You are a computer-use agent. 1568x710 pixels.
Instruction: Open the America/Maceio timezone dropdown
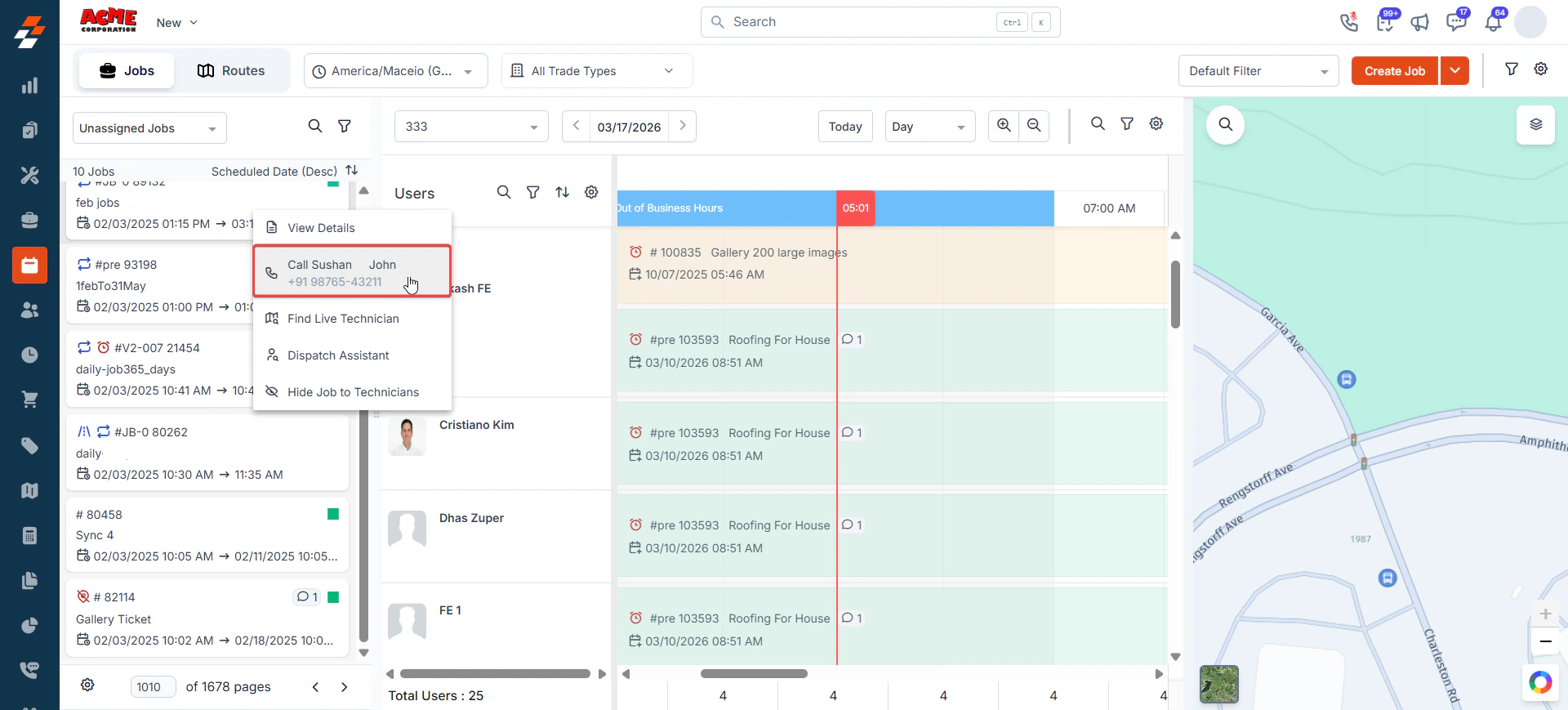[395, 71]
